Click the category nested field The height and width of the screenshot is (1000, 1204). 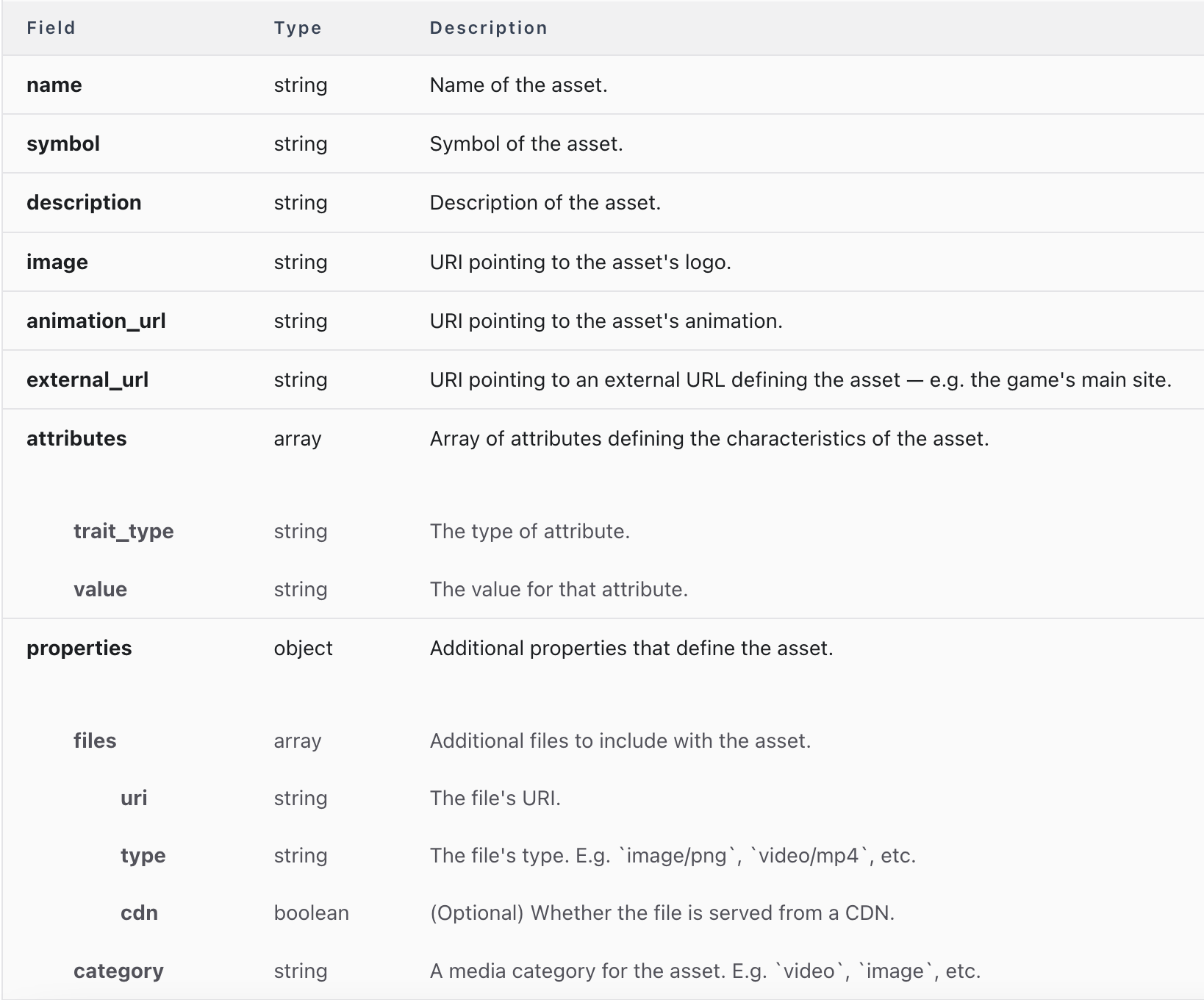click(x=118, y=971)
